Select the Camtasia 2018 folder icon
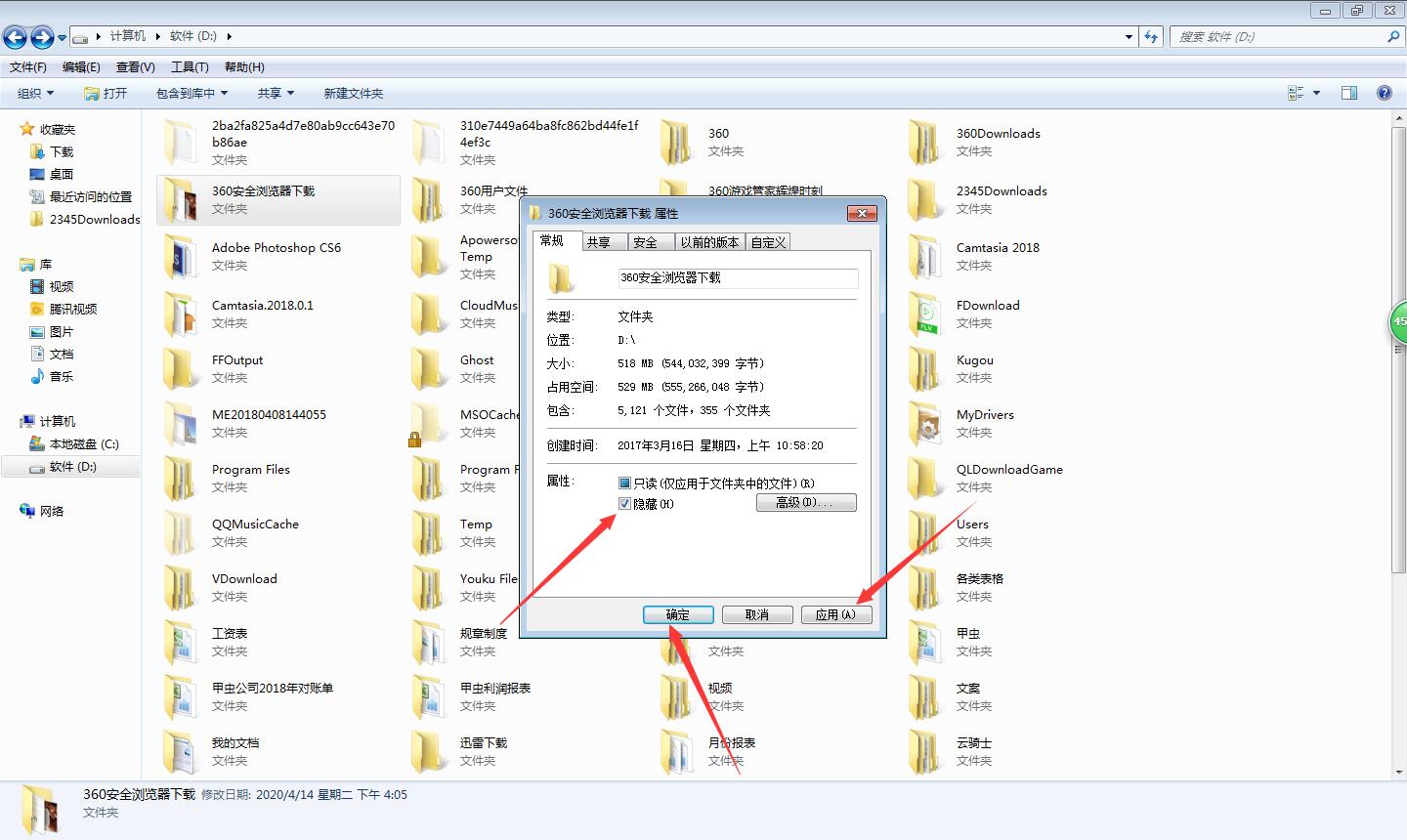The width and height of the screenshot is (1407, 840). 924,256
